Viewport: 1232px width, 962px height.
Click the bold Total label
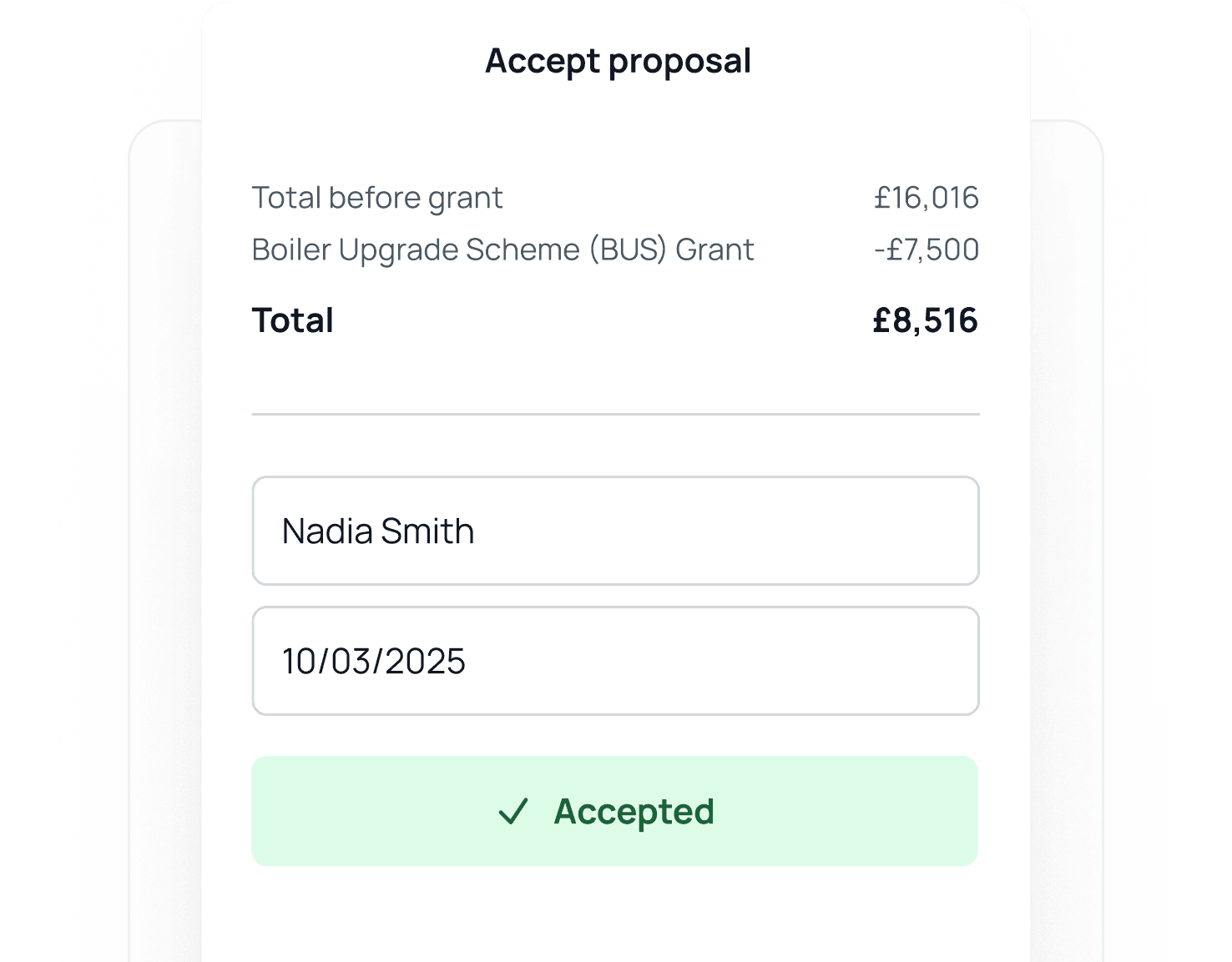tap(293, 321)
